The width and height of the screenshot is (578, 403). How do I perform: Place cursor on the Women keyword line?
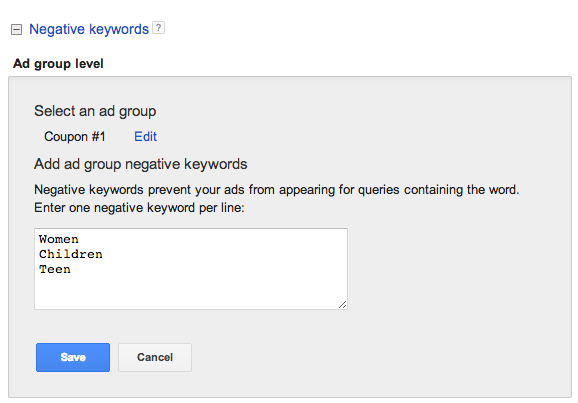[59, 239]
